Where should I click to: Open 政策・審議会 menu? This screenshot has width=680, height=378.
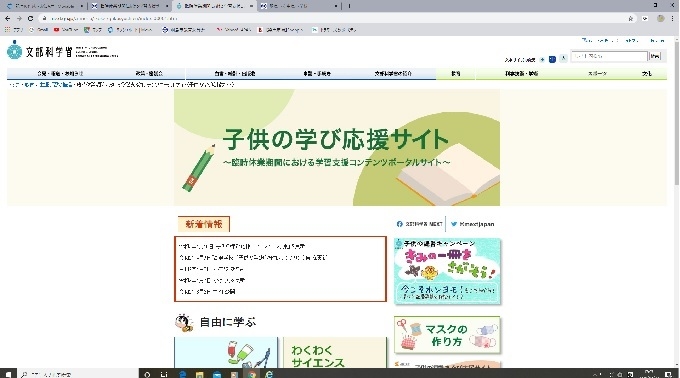(149, 74)
